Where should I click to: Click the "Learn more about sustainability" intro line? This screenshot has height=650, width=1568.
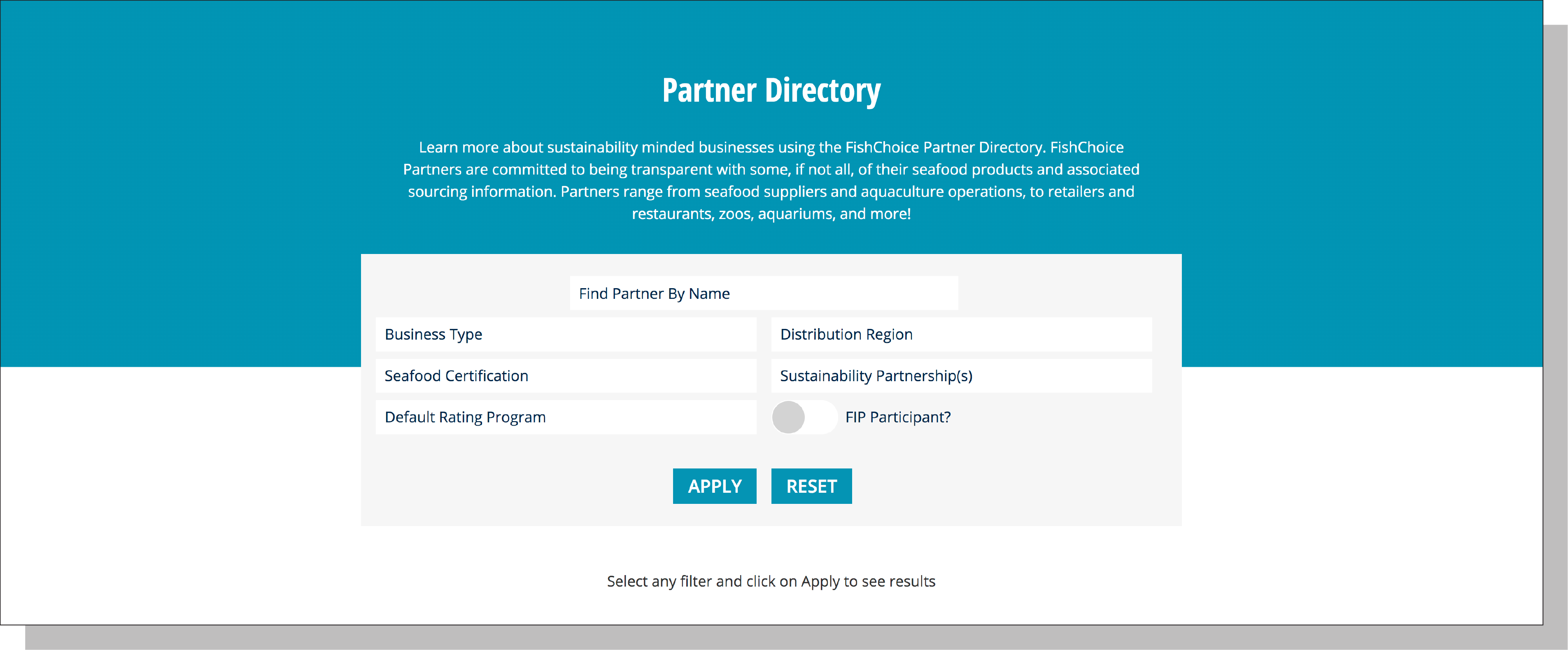pos(771,147)
